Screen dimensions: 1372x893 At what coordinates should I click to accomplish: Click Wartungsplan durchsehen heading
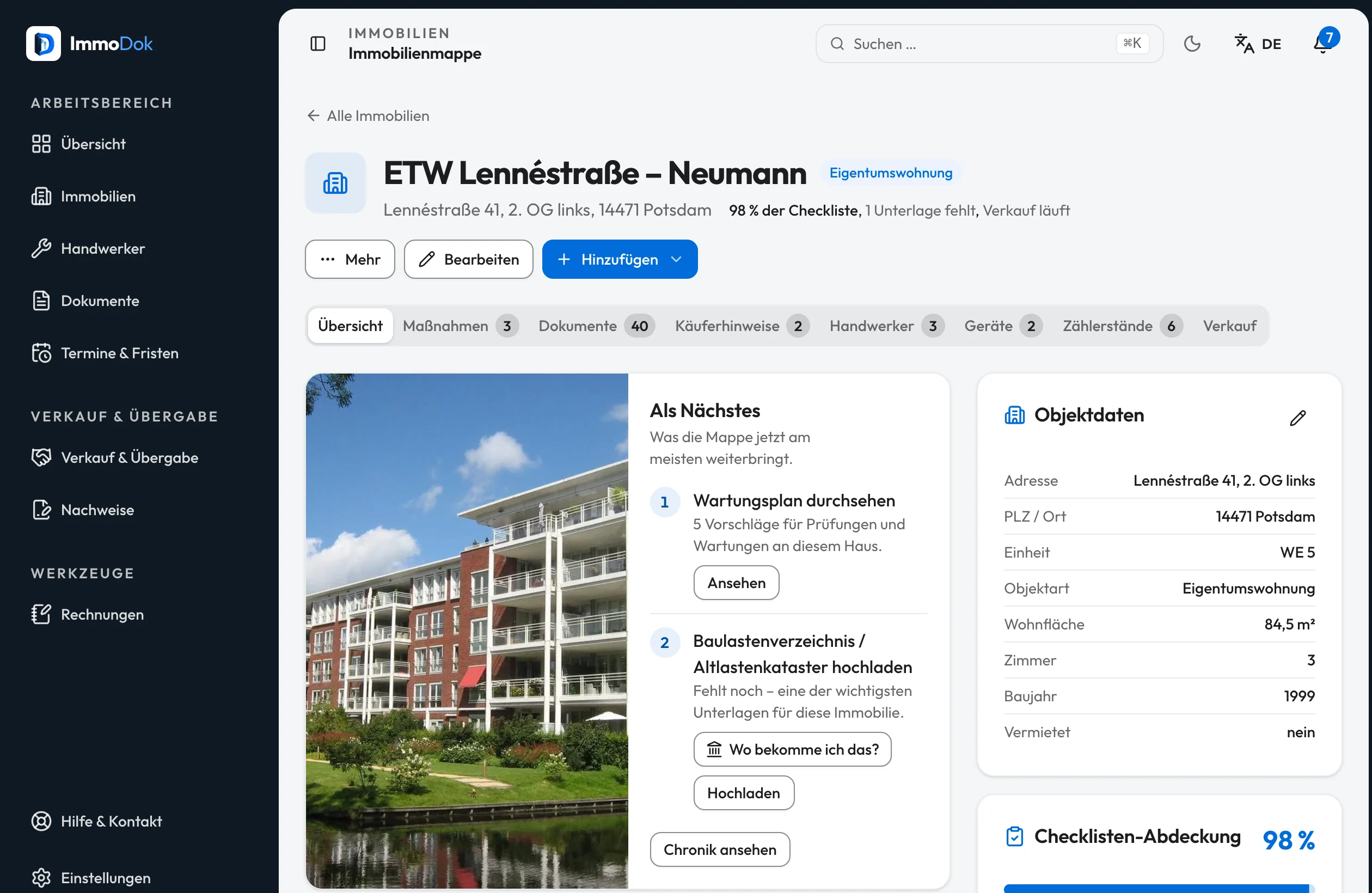[794, 500]
